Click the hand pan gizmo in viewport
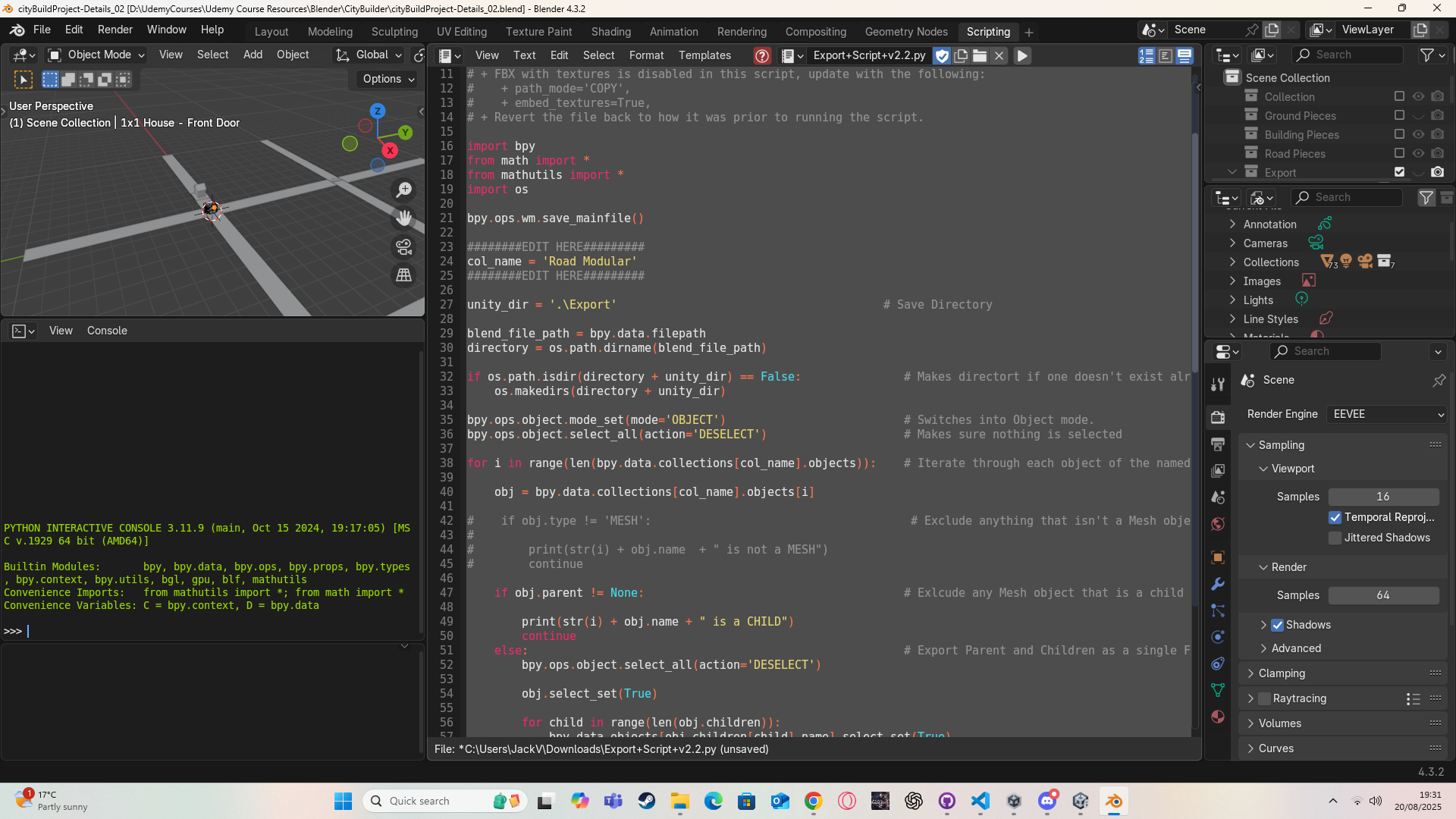Screen dimensions: 1456x819 click(404, 218)
